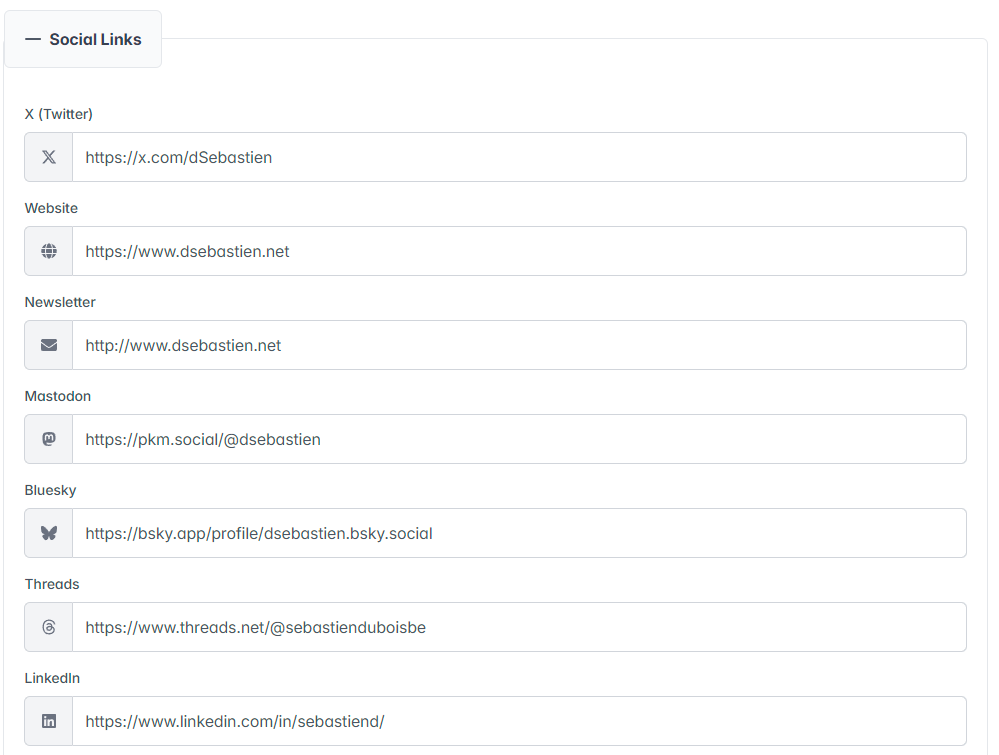
Task: Click the "Newsletter" field label
Action: (60, 302)
